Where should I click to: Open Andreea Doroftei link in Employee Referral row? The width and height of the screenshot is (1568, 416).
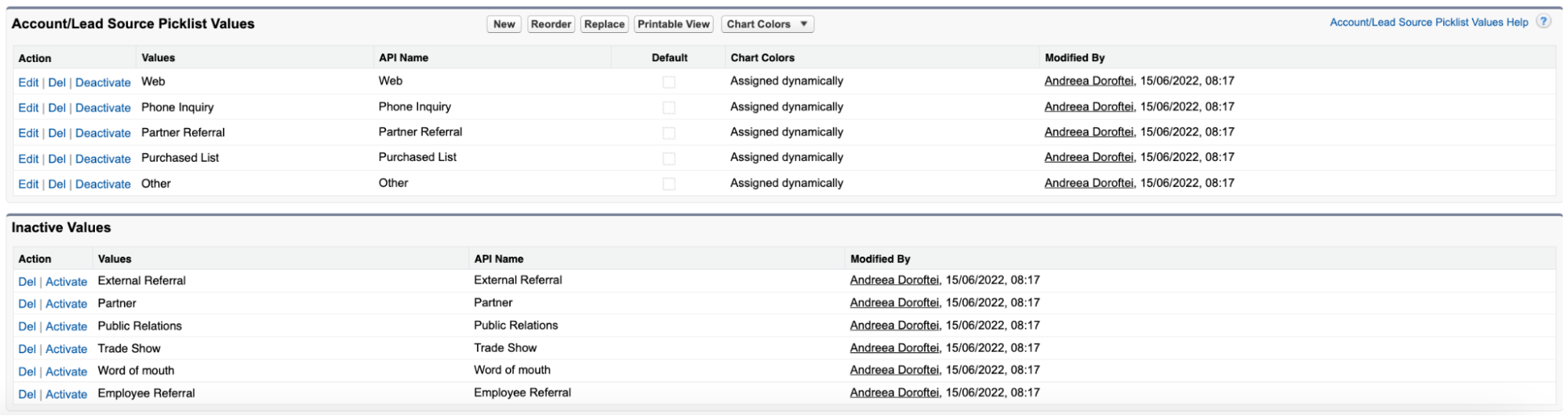coord(894,392)
